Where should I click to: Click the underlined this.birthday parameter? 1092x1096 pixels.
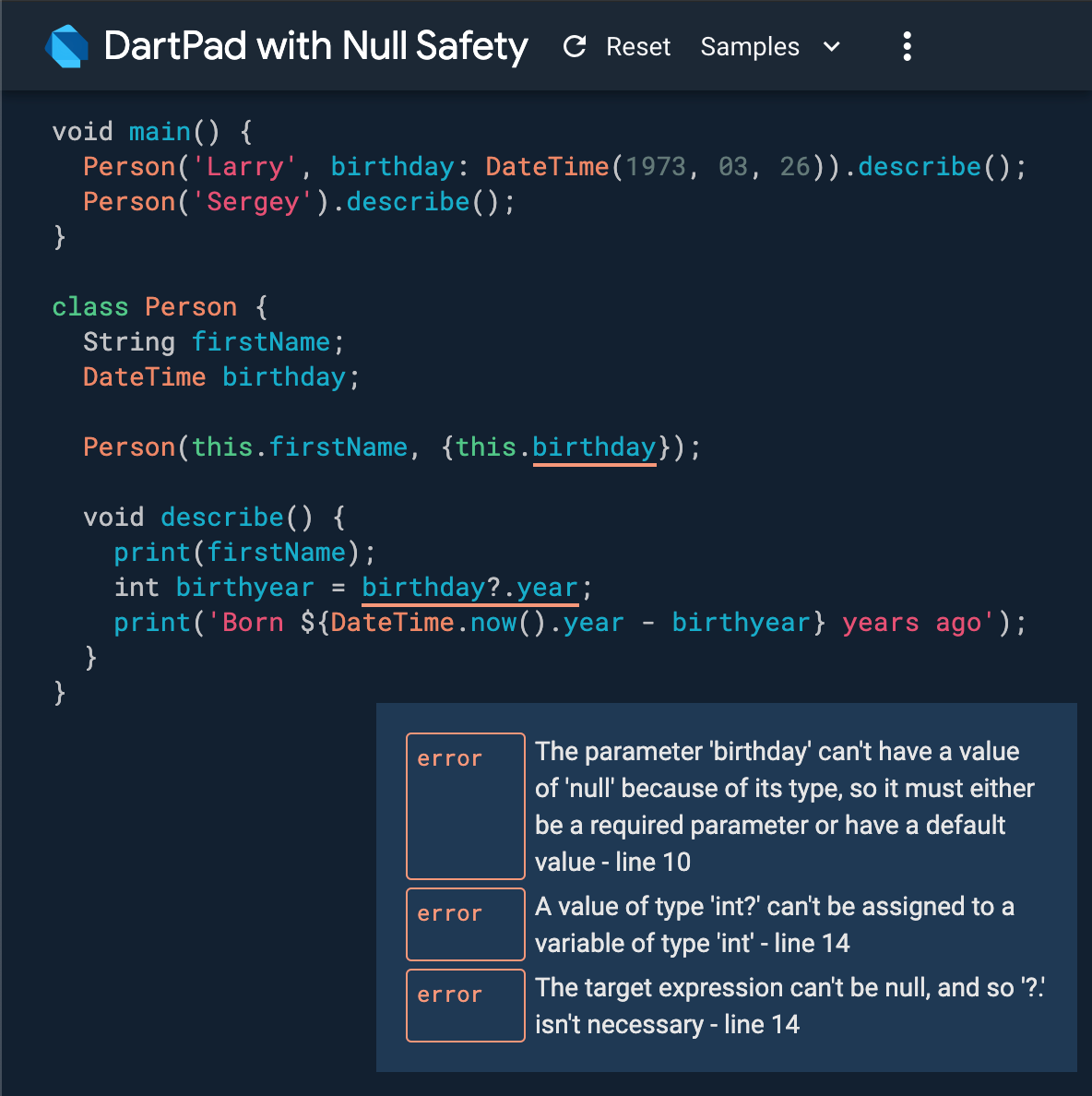[594, 447]
